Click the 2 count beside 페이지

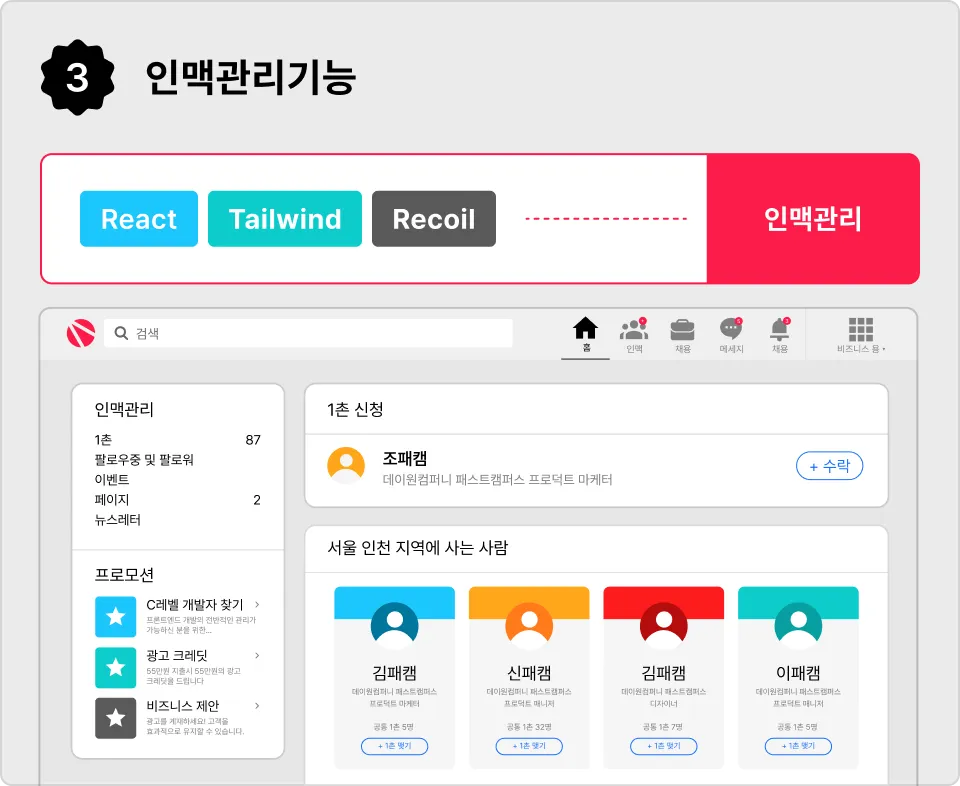click(257, 500)
